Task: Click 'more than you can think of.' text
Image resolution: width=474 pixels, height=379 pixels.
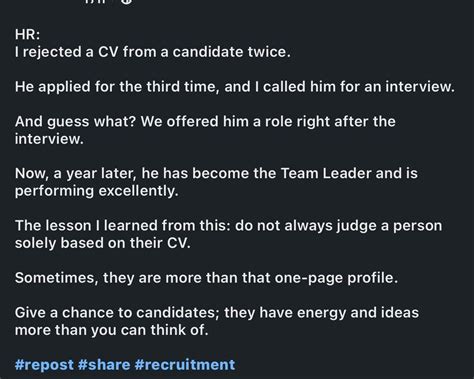Action: (x=111, y=330)
